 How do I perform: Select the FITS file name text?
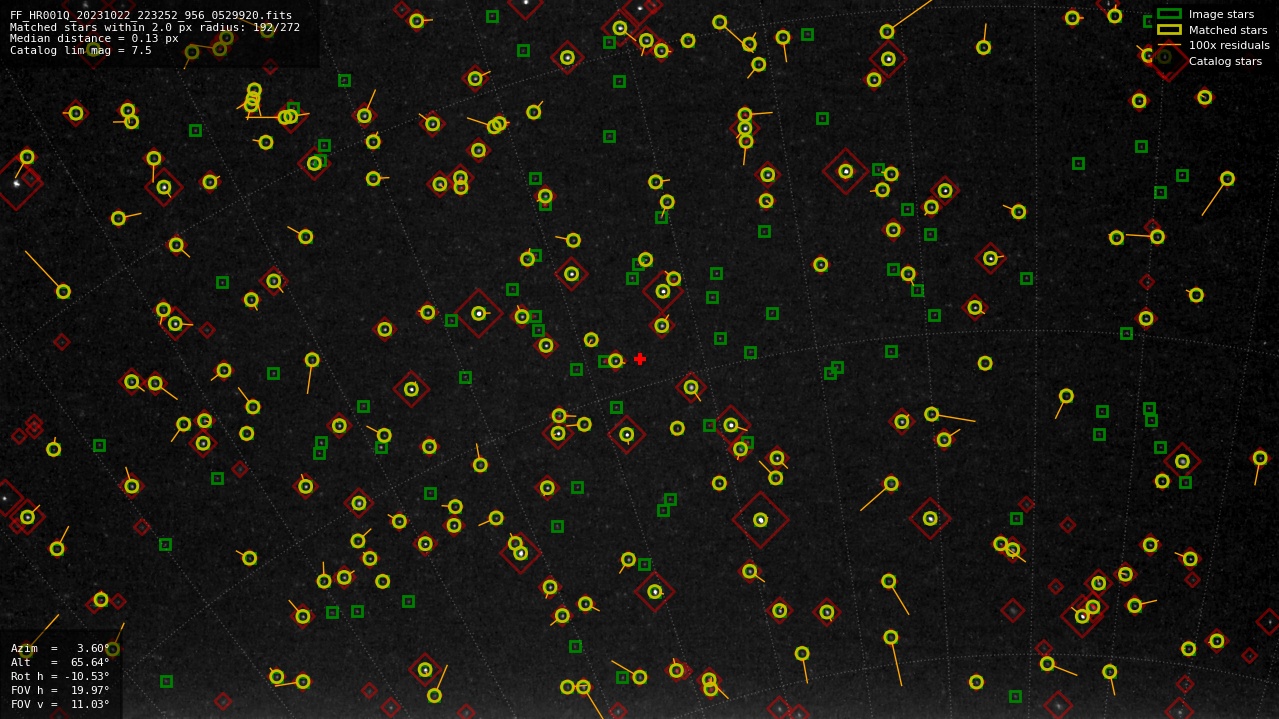151,15
